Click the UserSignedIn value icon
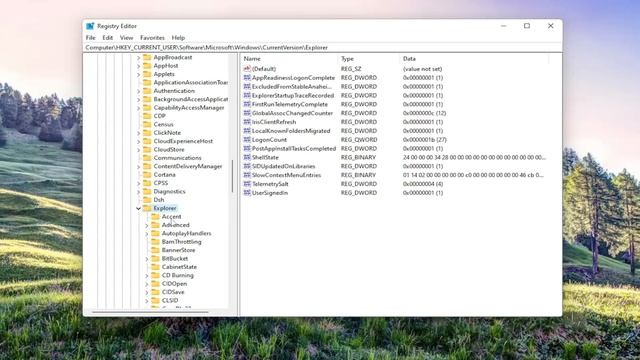640x360 pixels. pyautogui.click(x=247, y=193)
